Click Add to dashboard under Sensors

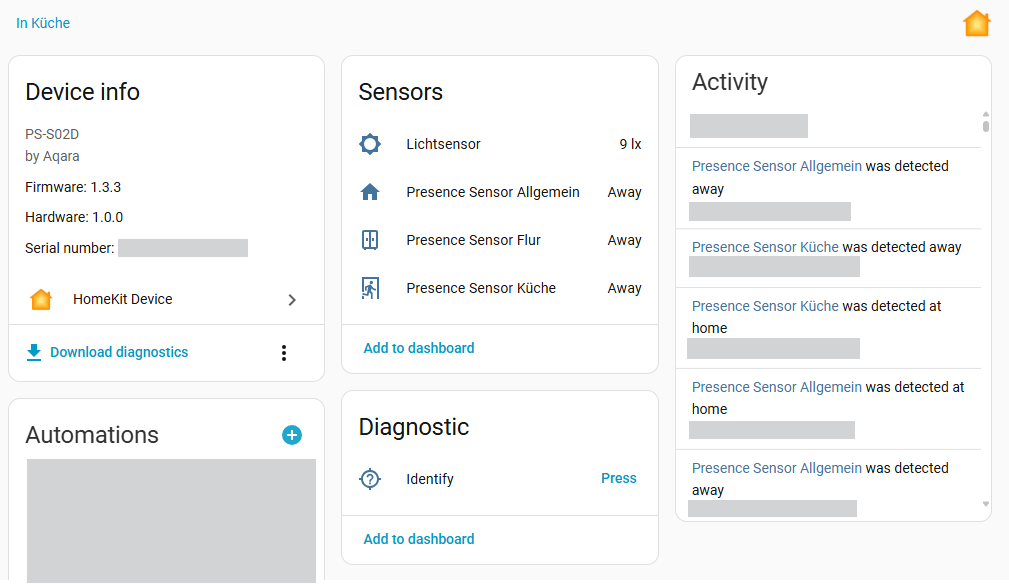click(x=419, y=348)
